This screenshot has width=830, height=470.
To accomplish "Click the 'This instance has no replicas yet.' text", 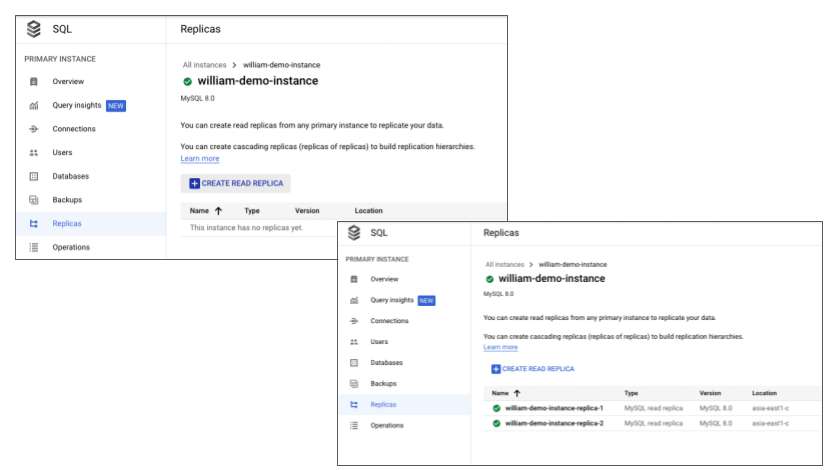I will tap(247, 228).
